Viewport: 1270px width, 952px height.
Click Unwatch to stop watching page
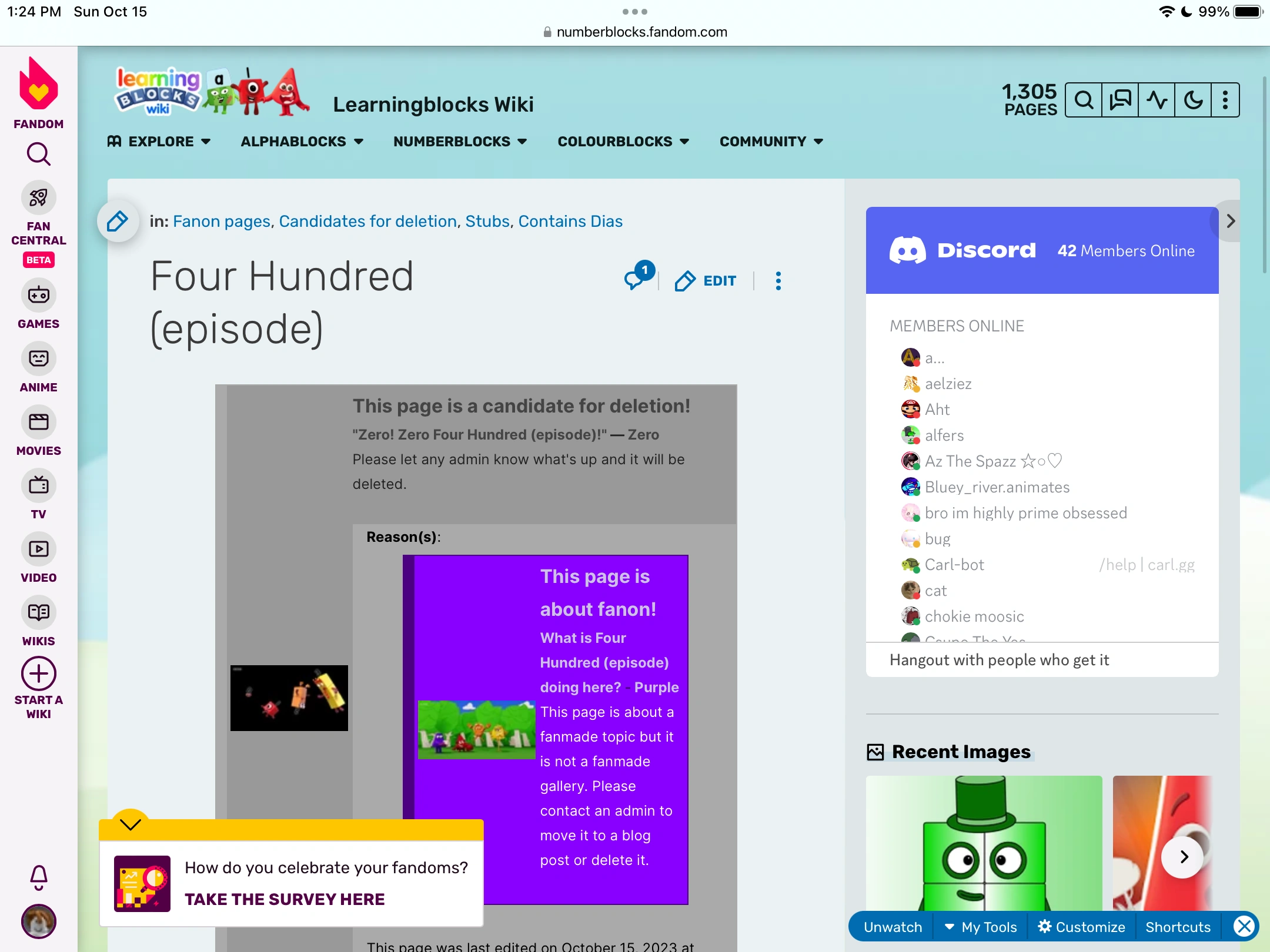coord(893,927)
